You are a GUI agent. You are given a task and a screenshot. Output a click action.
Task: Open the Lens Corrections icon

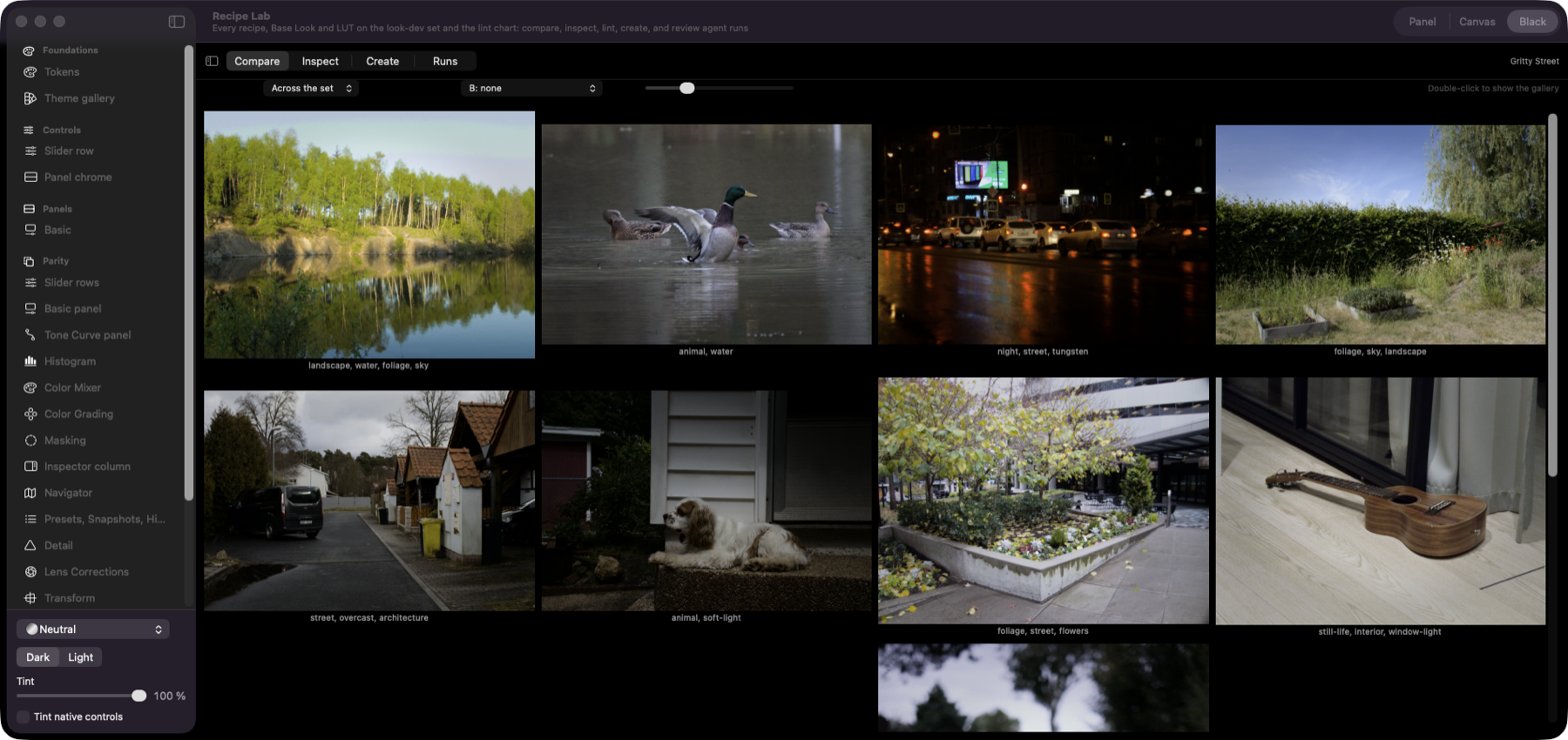coord(30,572)
